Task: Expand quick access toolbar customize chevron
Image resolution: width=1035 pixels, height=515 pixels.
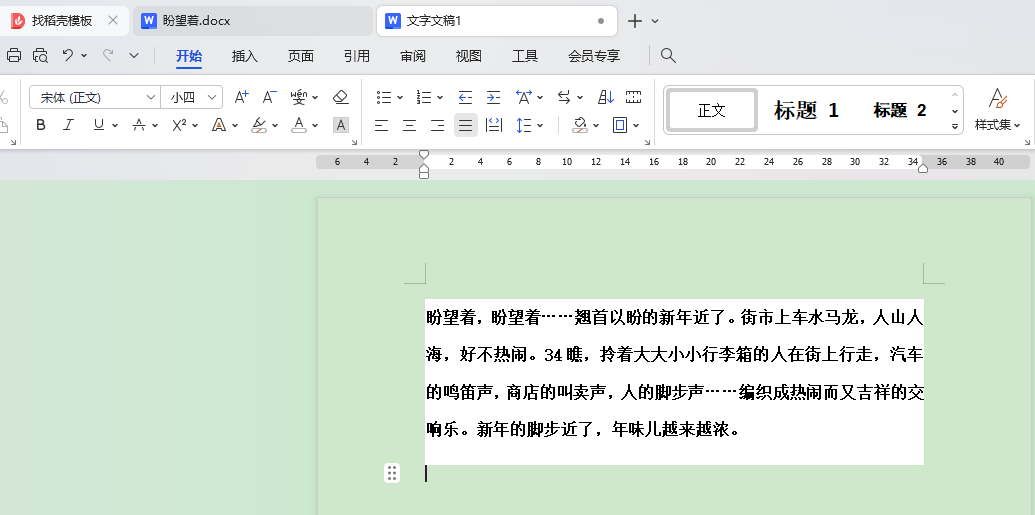Action: [134, 56]
